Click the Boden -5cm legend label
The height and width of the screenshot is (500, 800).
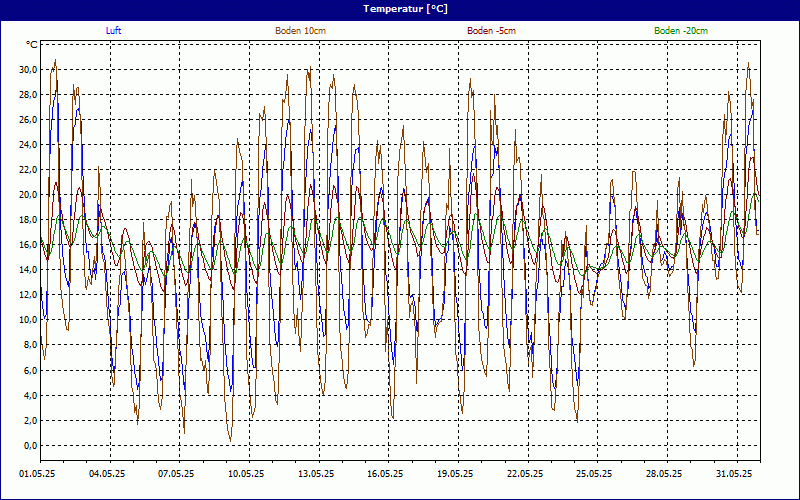(492, 31)
